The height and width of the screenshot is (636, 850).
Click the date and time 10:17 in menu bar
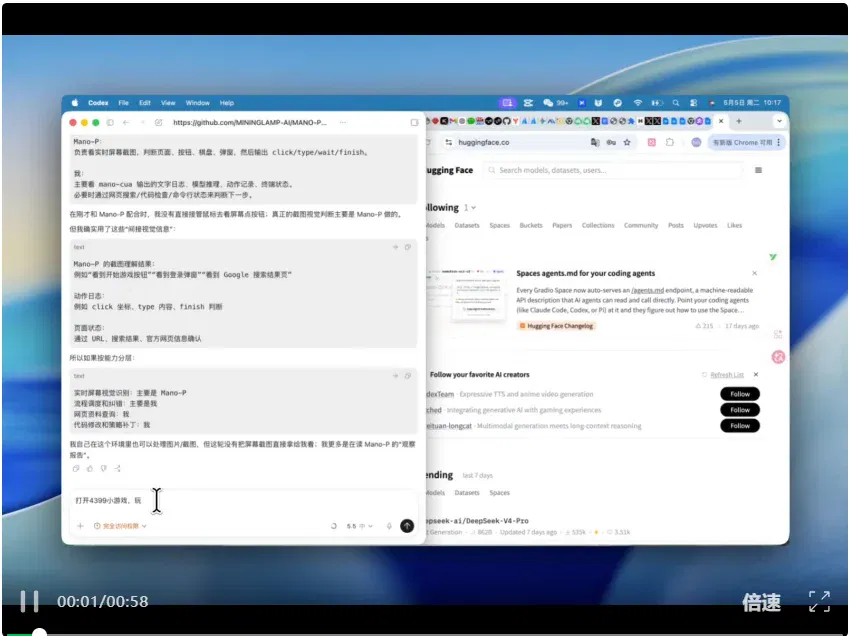coord(752,102)
